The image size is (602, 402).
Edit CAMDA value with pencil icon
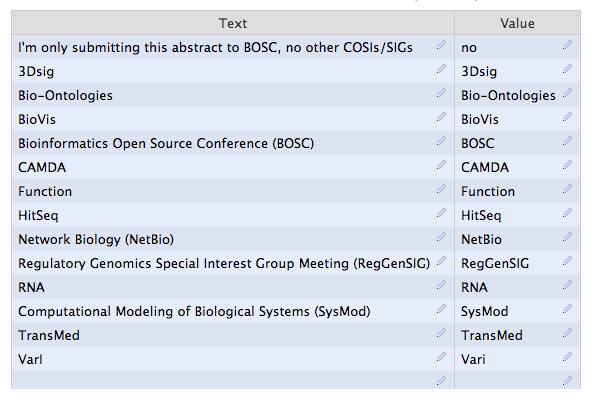[567, 166]
